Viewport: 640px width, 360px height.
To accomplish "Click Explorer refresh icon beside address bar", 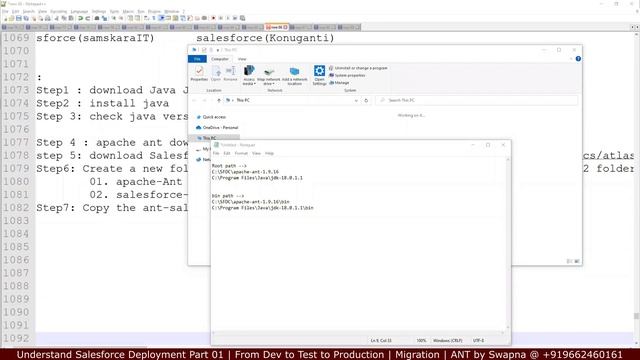I will [366, 100].
